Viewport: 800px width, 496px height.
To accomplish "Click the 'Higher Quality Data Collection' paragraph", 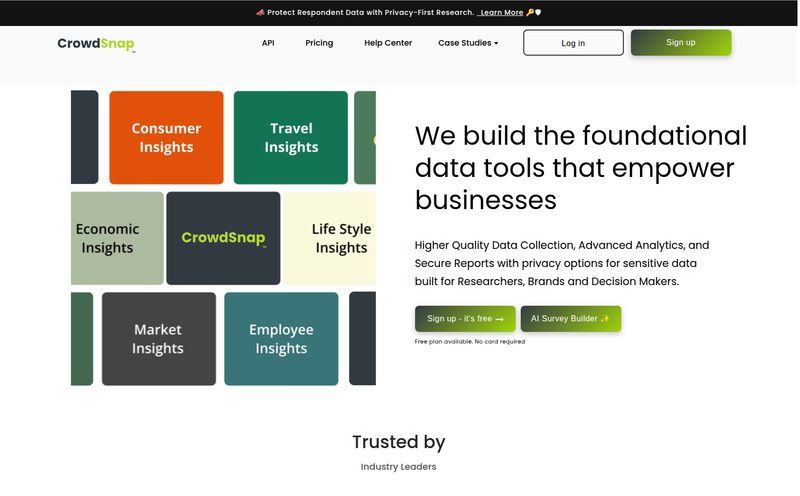I will 561,263.
